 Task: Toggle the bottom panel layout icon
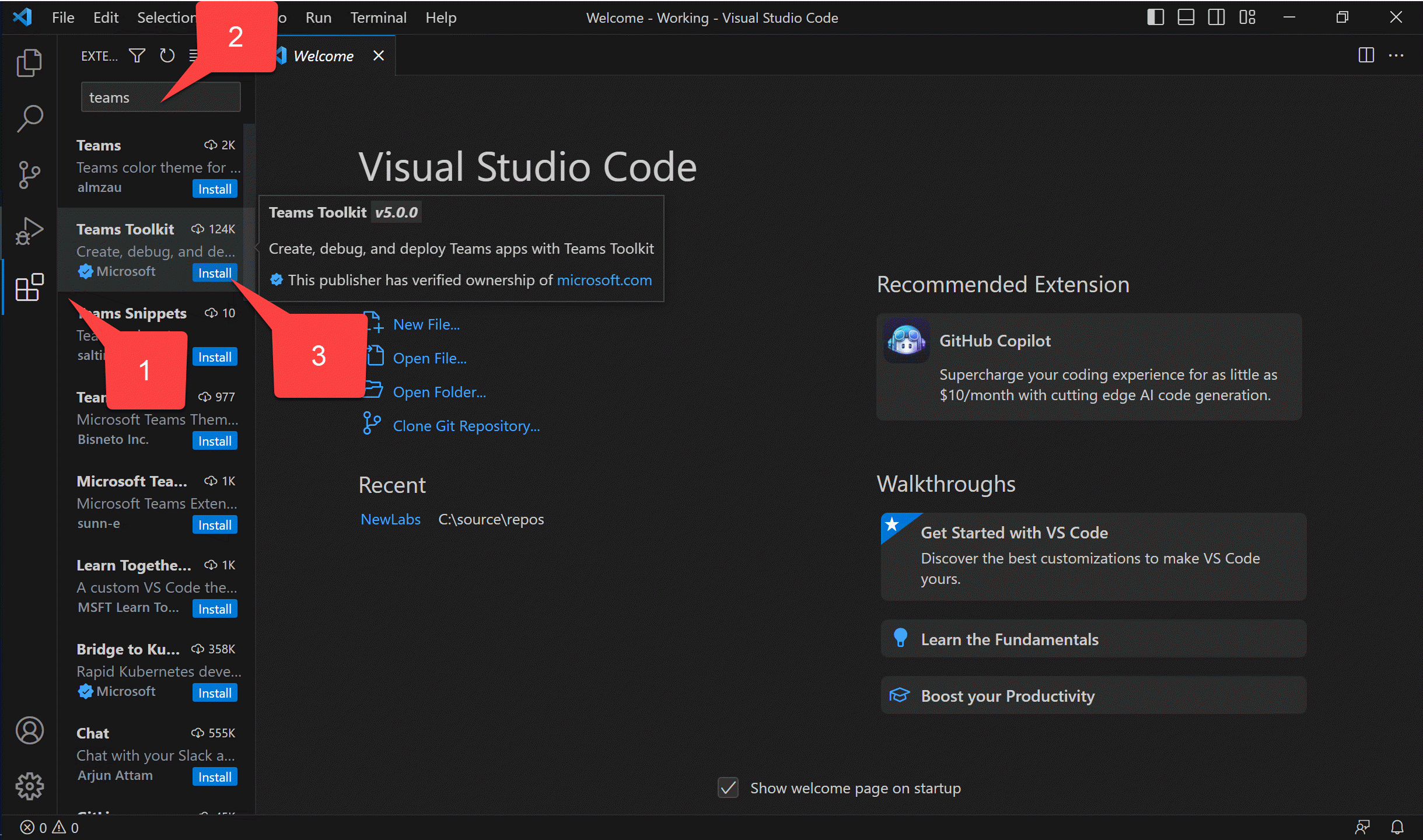point(1186,17)
